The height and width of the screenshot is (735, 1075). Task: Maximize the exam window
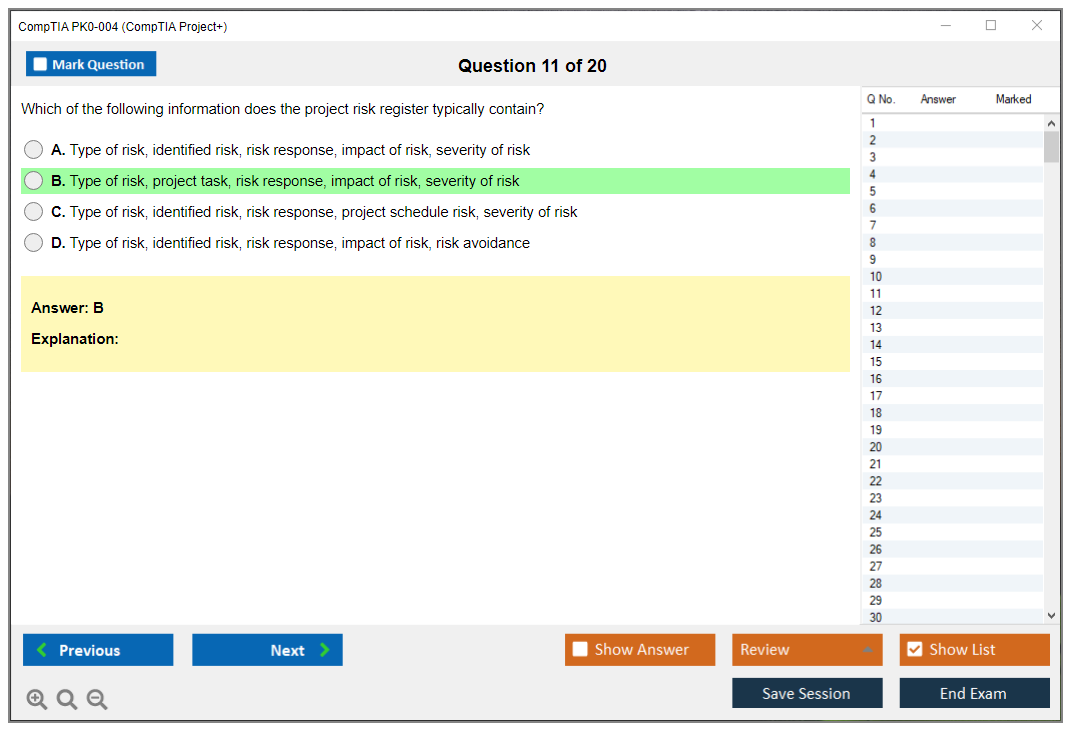[x=991, y=26]
